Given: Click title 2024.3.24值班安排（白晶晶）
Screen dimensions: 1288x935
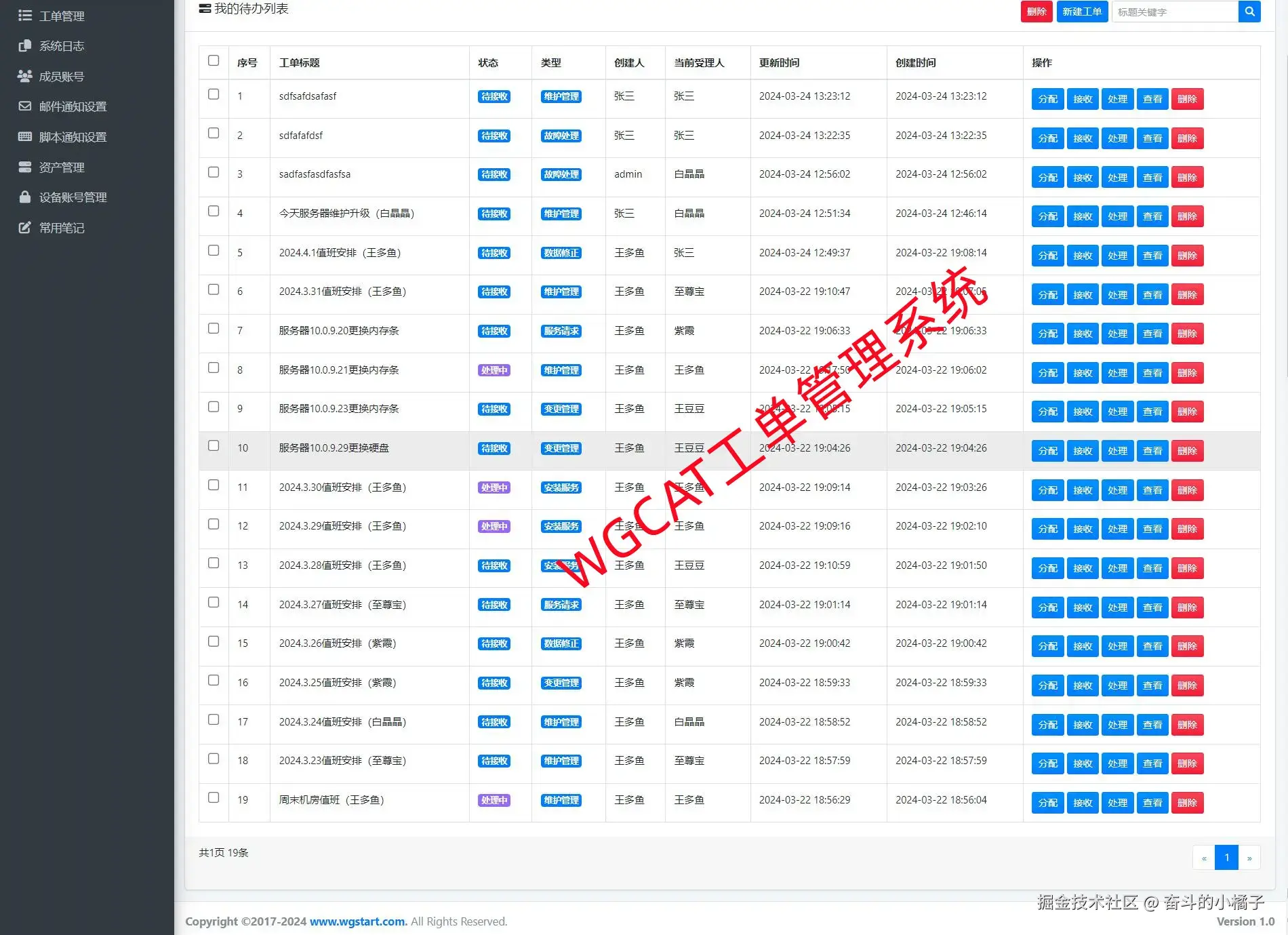Looking at the screenshot, I should 342,722.
